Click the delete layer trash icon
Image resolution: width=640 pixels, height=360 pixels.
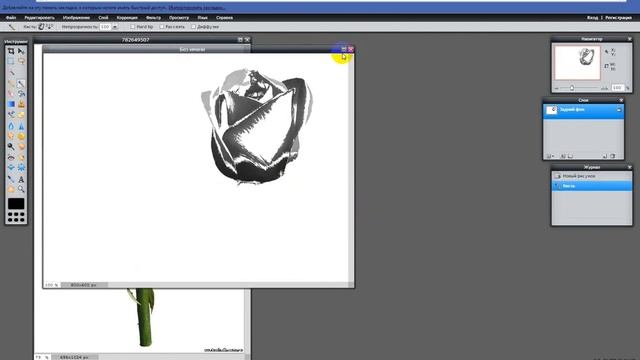(613, 156)
